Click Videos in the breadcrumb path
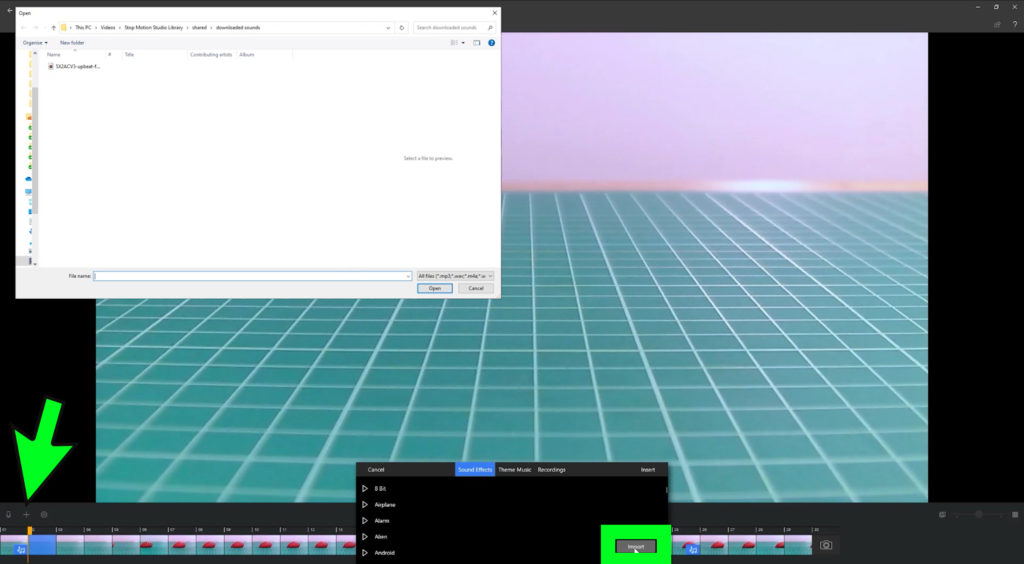The image size is (1024, 564). [108, 27]
